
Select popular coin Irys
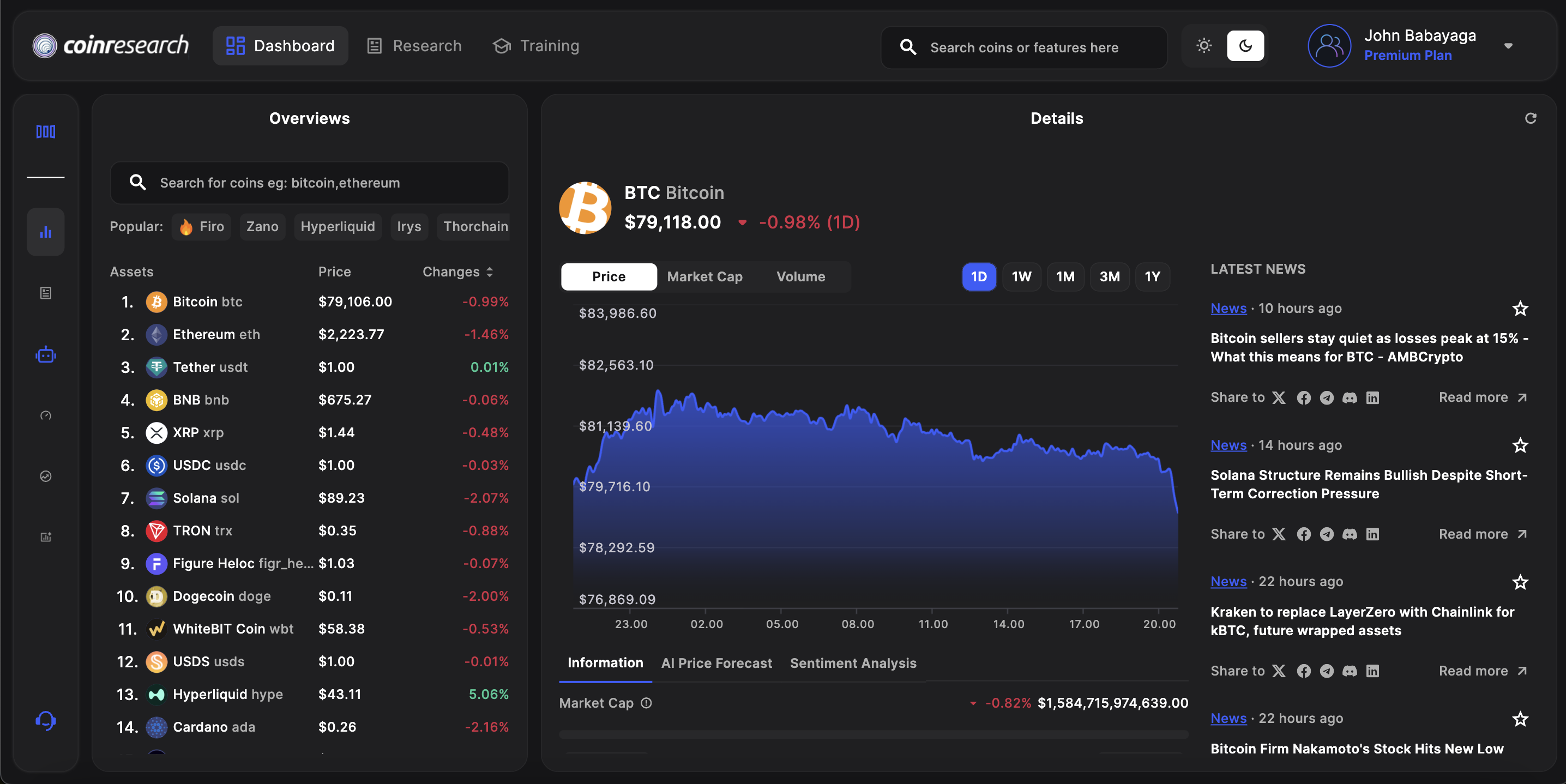coord(408,227)
